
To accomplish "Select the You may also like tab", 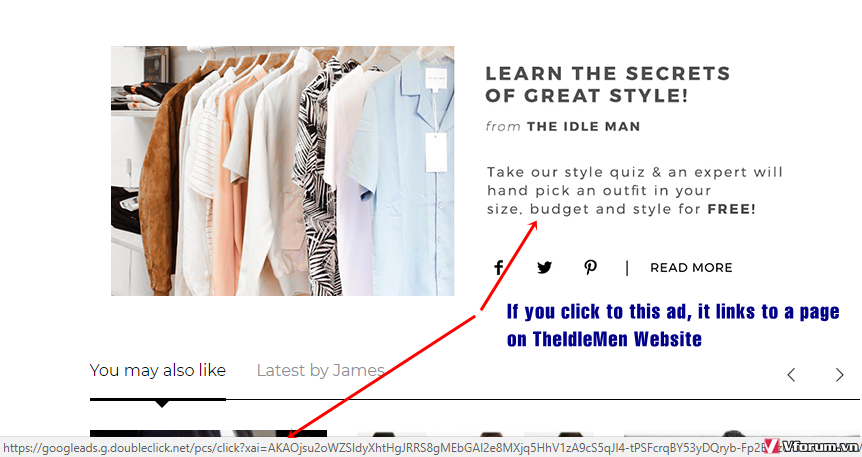I will point(158,371).
